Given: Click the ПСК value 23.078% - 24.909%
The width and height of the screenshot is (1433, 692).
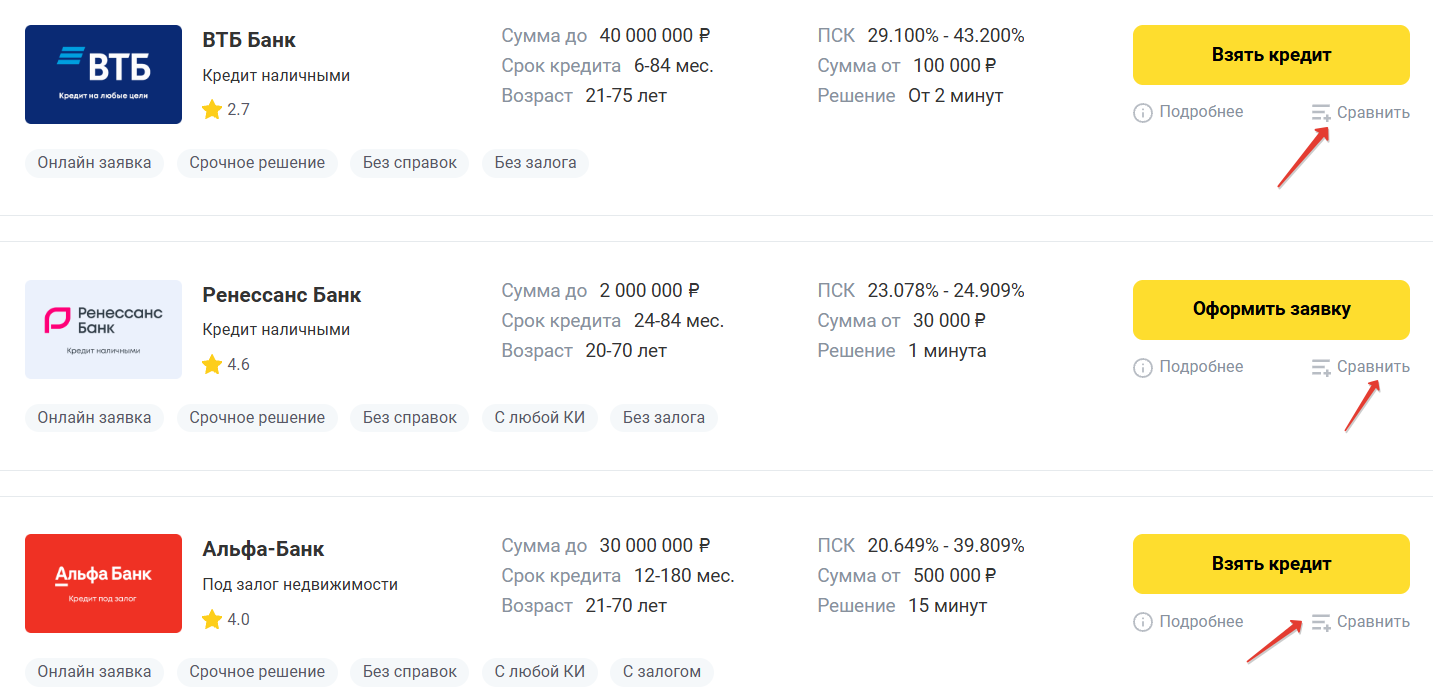Looking at the screenshot, I should pos(946,291).
